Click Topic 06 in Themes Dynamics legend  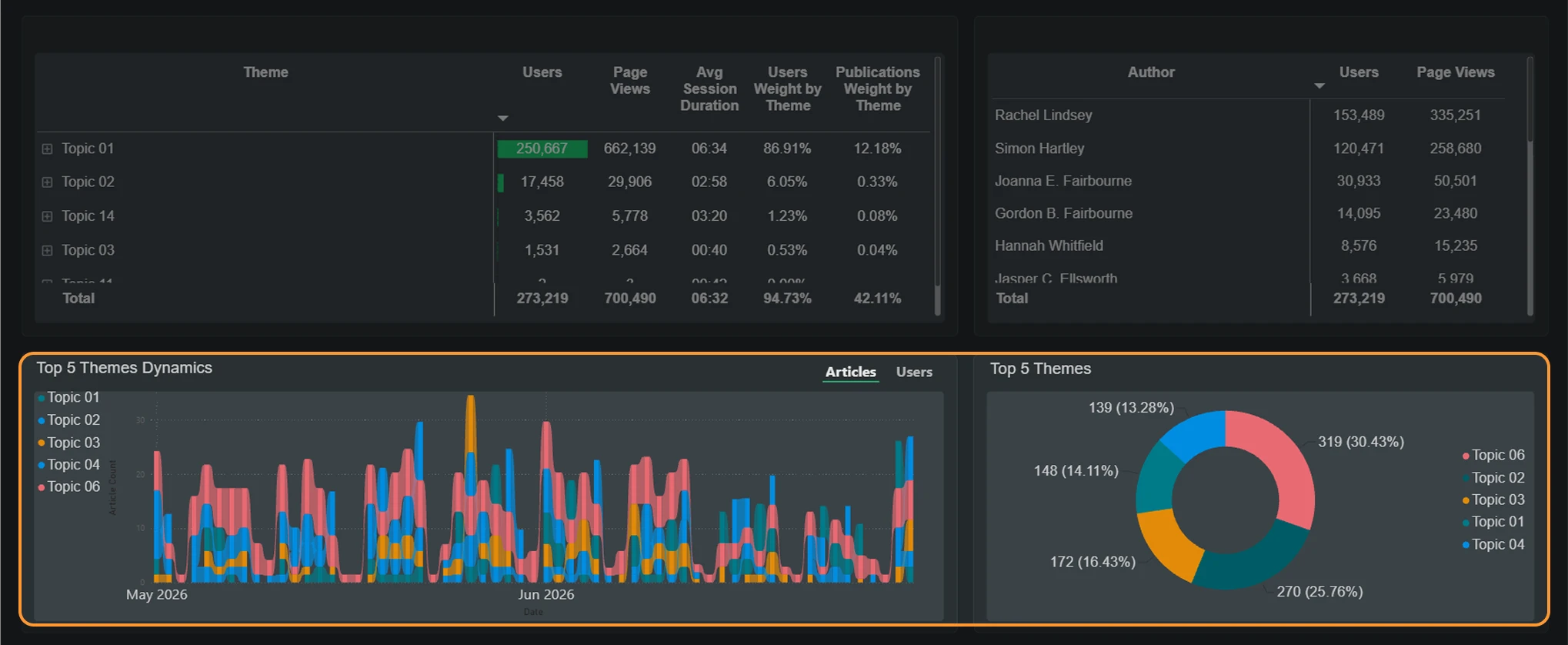point(69,487)
